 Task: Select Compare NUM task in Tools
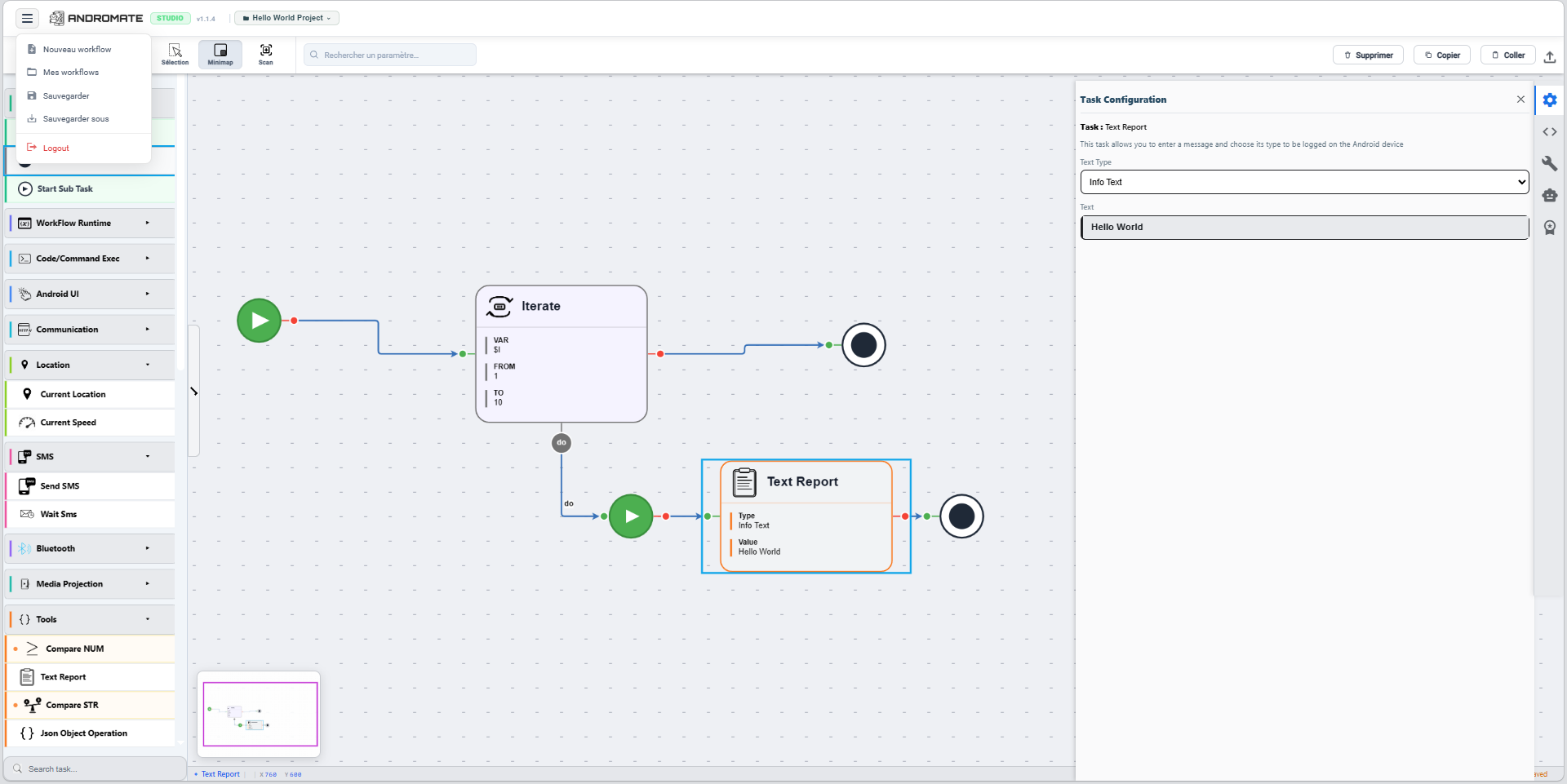pyautogui.click(x=91, y=649)
